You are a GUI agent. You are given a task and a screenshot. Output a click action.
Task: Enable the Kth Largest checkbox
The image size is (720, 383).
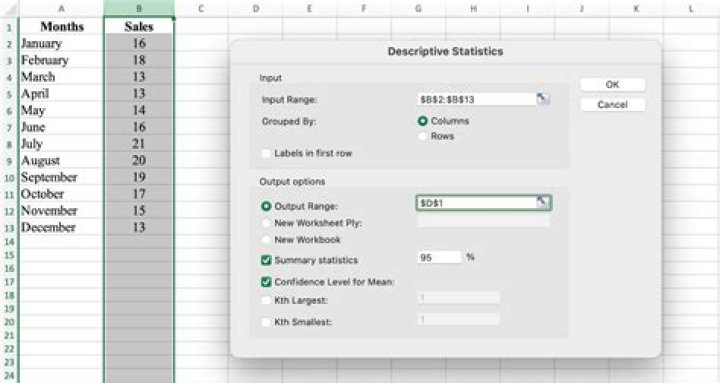pos(266,300)
